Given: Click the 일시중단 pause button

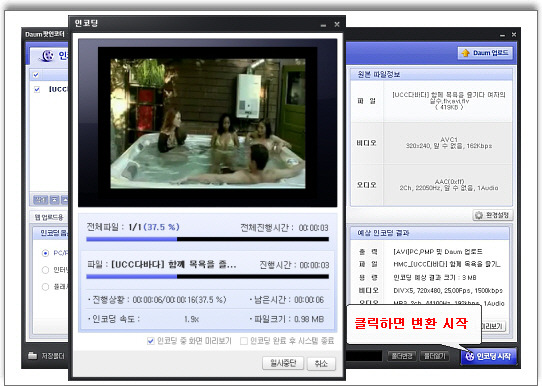Looking at the screenshot, I should click(x=283, y=363).
